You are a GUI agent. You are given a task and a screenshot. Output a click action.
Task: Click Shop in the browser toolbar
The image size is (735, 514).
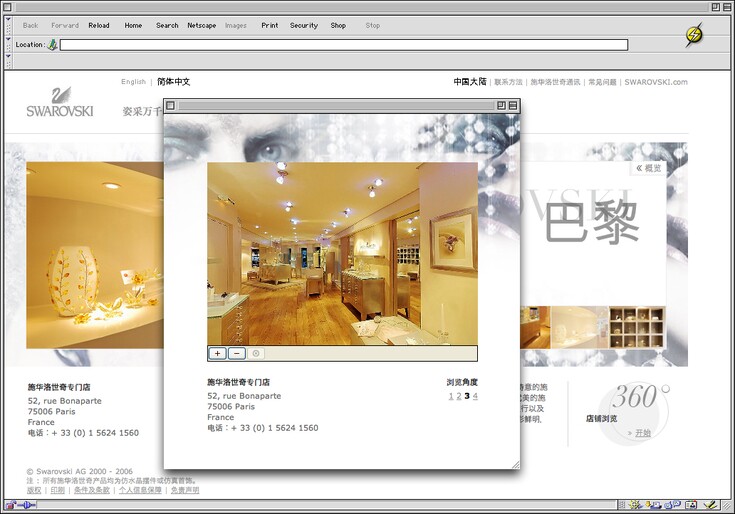click(x=338, y=25)
